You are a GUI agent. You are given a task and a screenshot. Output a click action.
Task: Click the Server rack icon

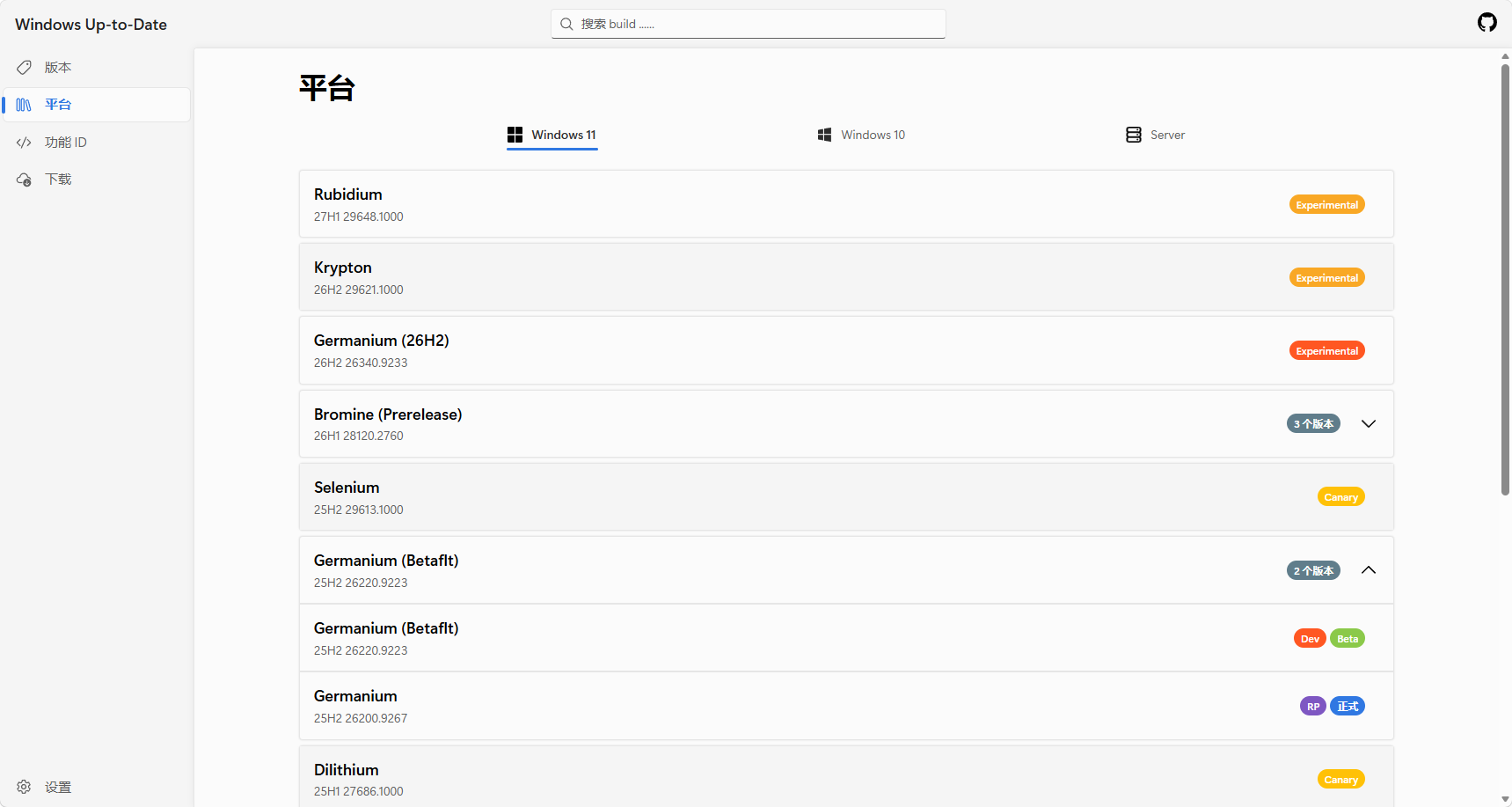pos(1134,135)
